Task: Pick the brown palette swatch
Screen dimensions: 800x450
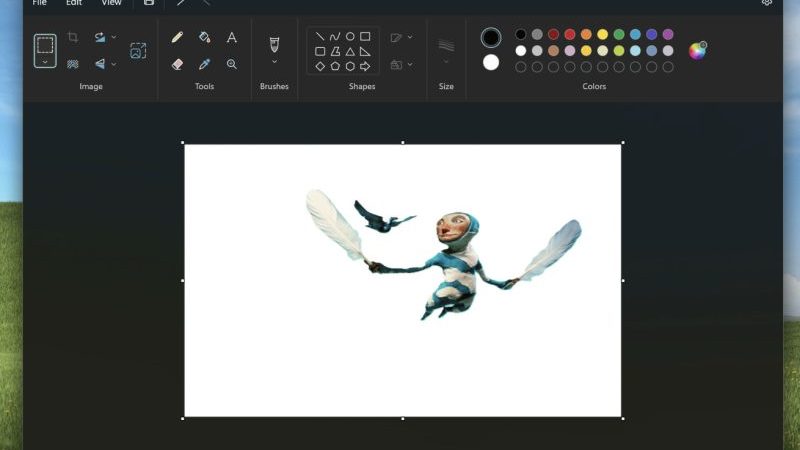Action: pyautogui.click(x=553, y=51)
